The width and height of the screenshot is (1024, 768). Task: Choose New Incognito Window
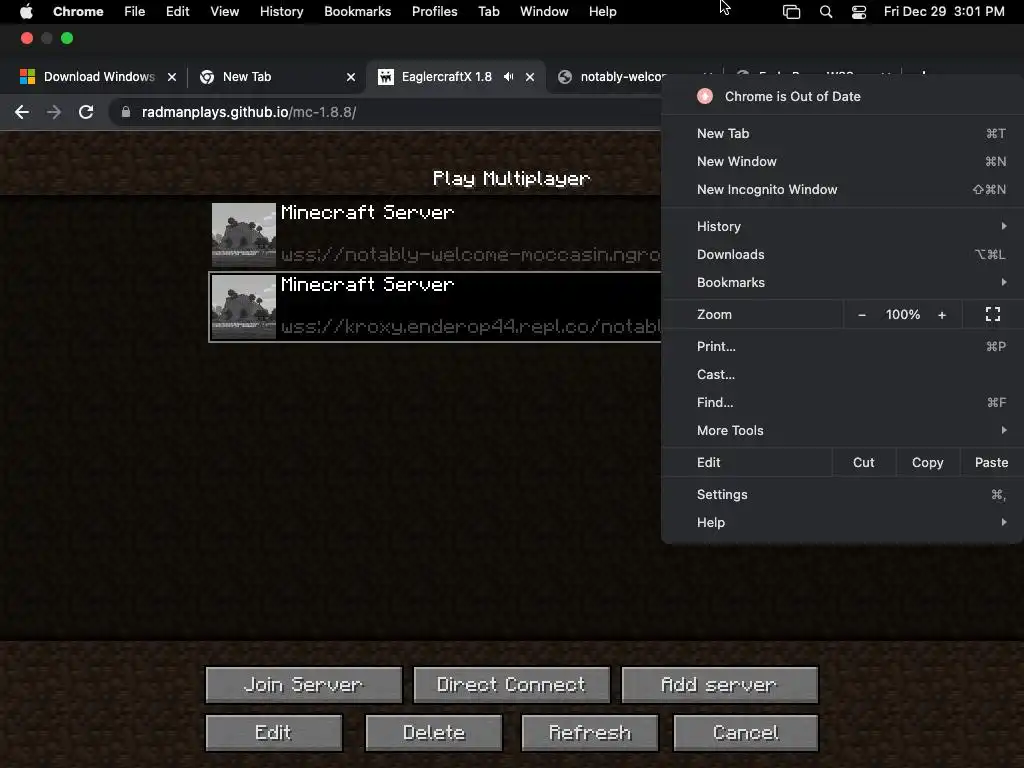click(x=842, y=189)
